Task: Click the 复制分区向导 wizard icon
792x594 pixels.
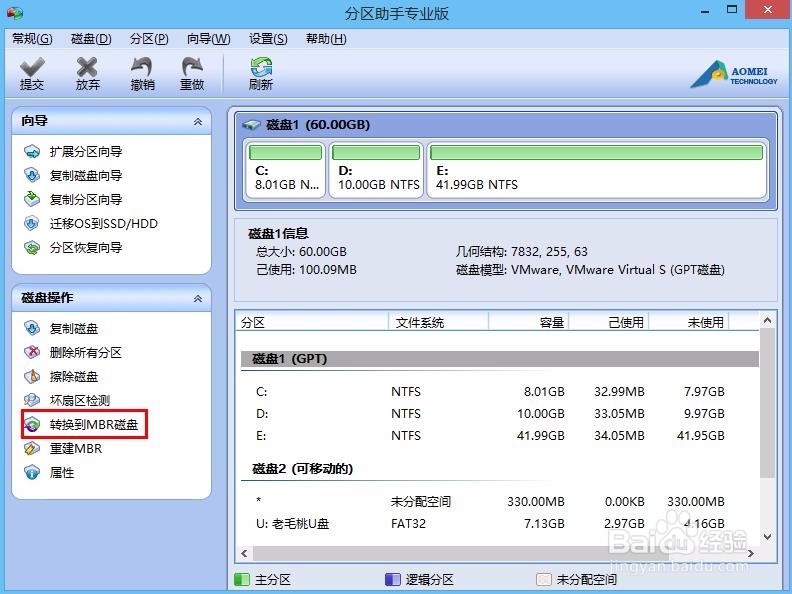Action: pyautogui.click(x=32, y=199)
